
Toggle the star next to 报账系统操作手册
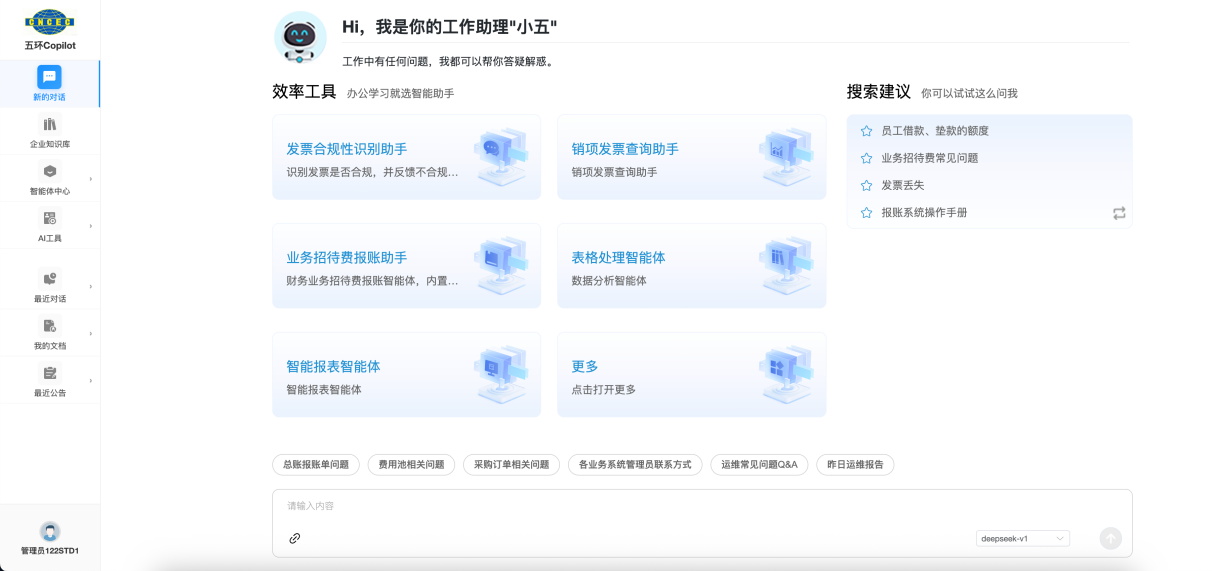(x=866, y=213)
